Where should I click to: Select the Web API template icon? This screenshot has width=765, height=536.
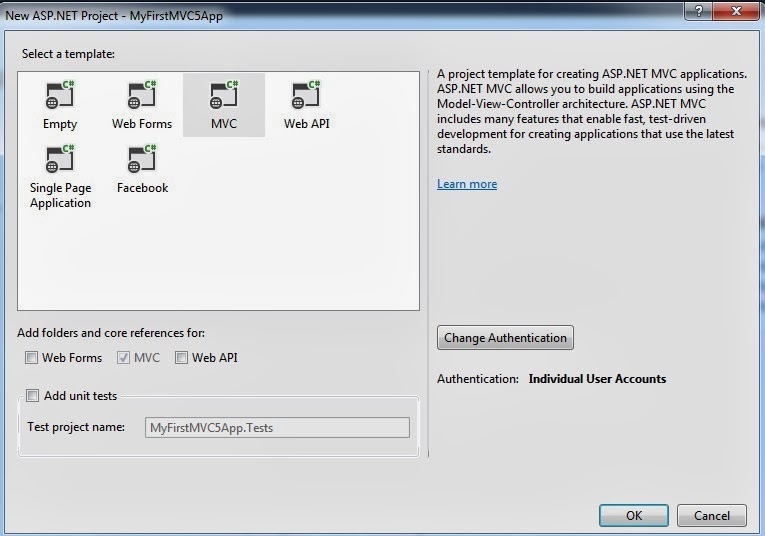point(306,95)
